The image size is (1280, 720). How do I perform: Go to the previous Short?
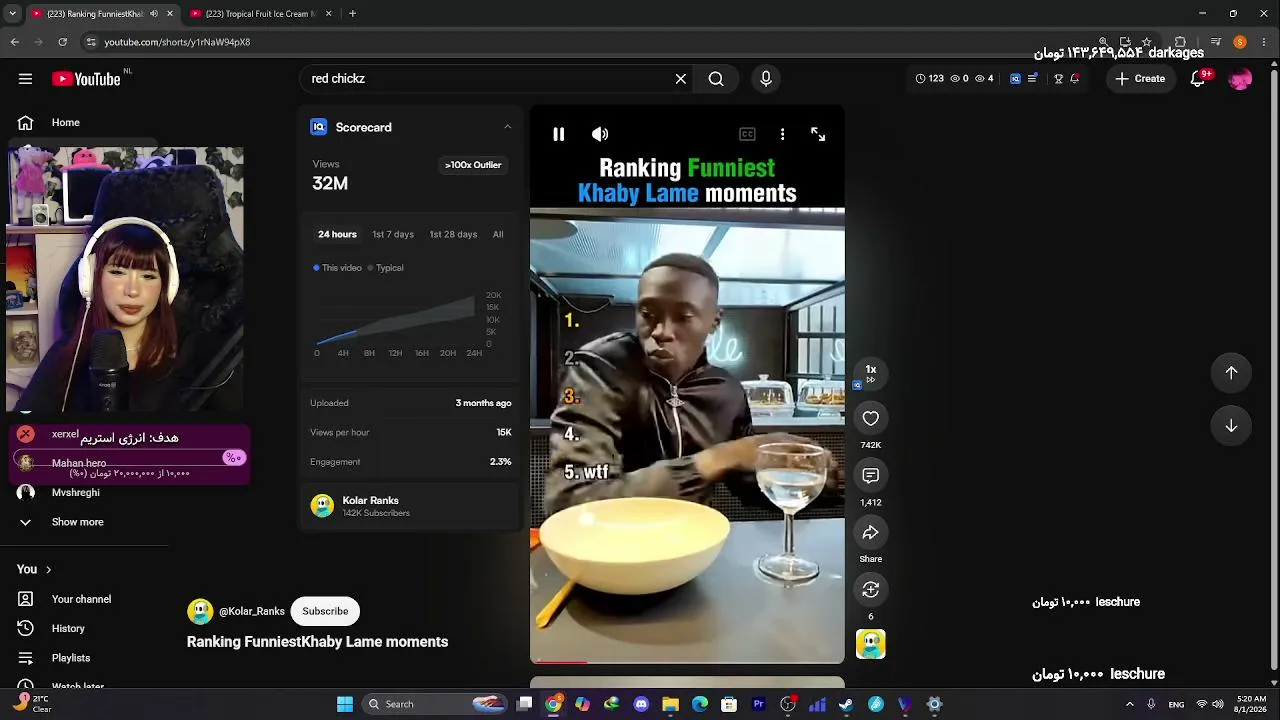click(1231, 372)
